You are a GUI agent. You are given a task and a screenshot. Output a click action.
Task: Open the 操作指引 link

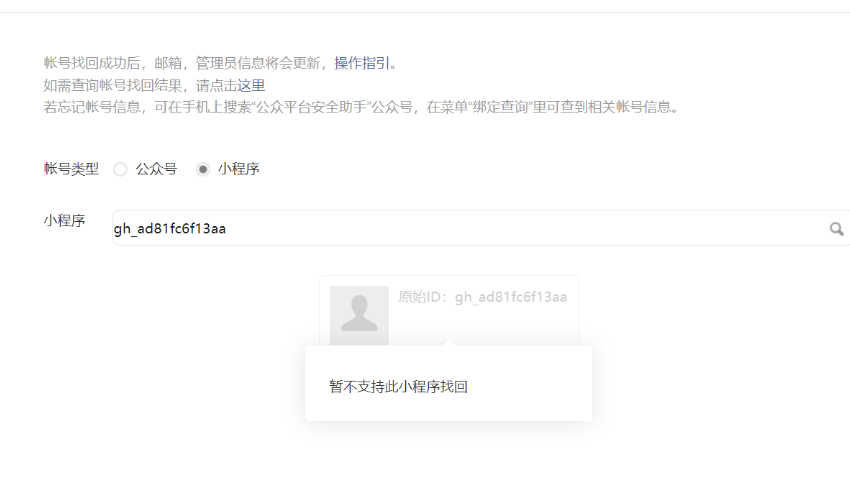click(362, 63)
